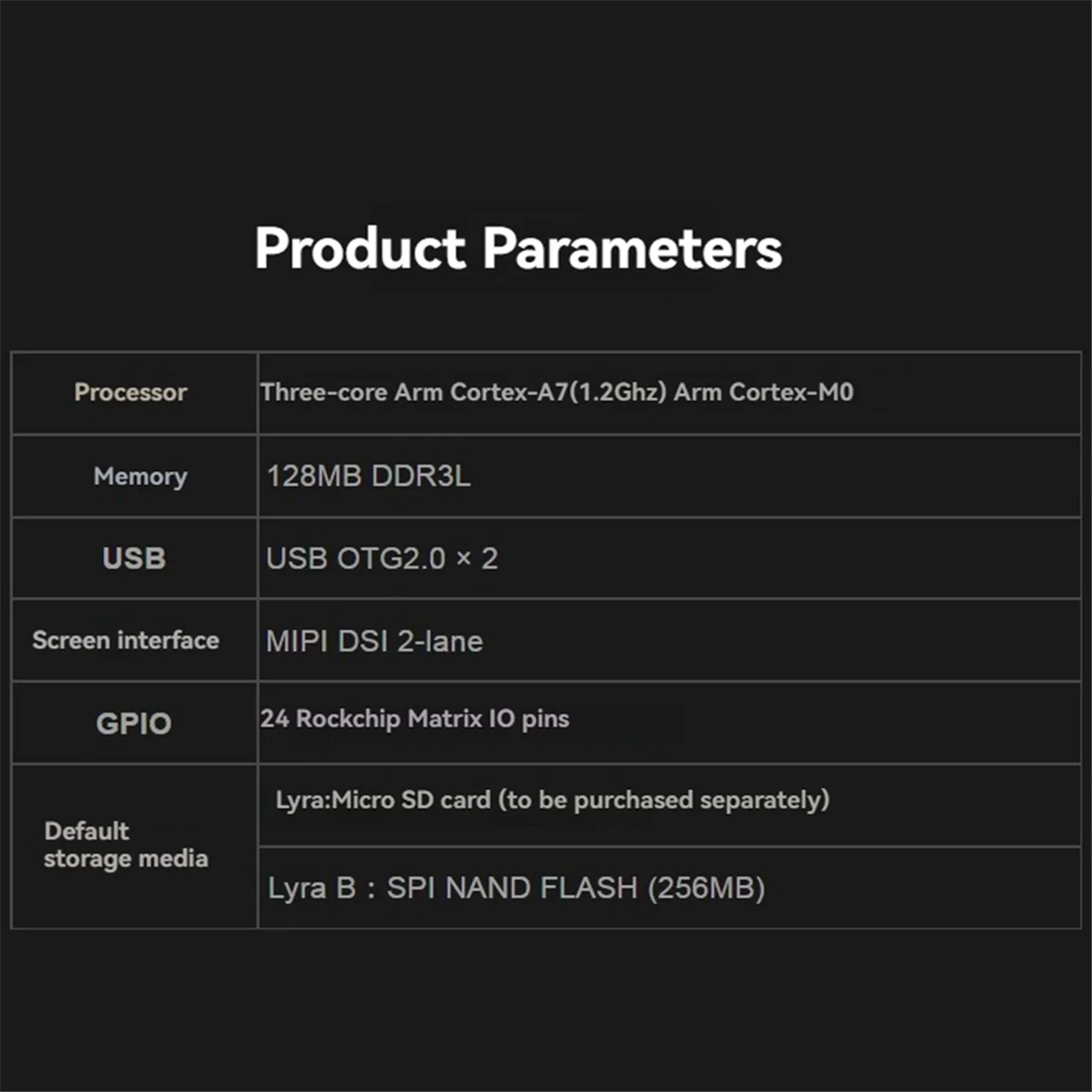Select the GPIO row label

[134, 723]
